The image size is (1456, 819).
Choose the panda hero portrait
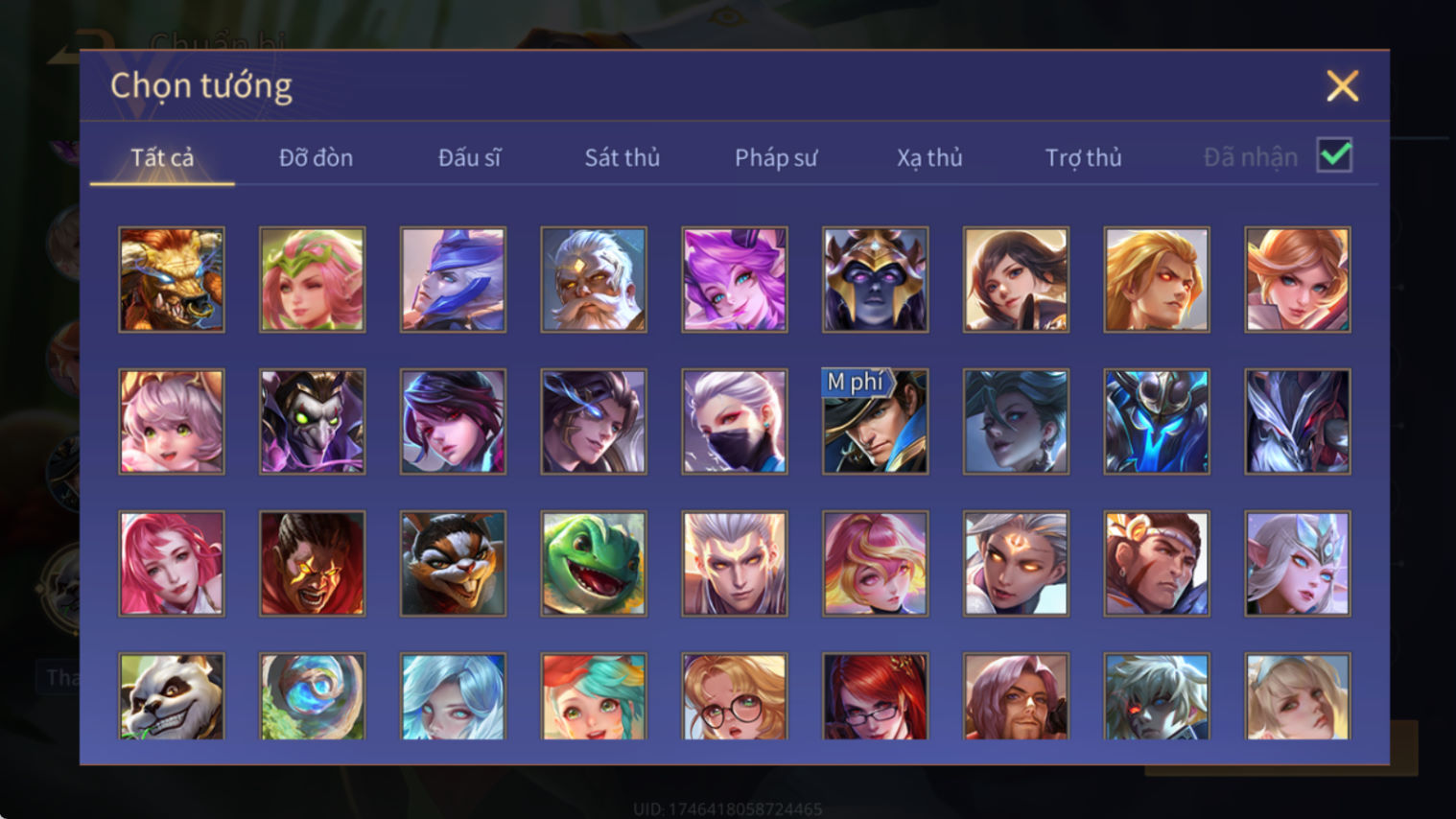tap(172, 696)
